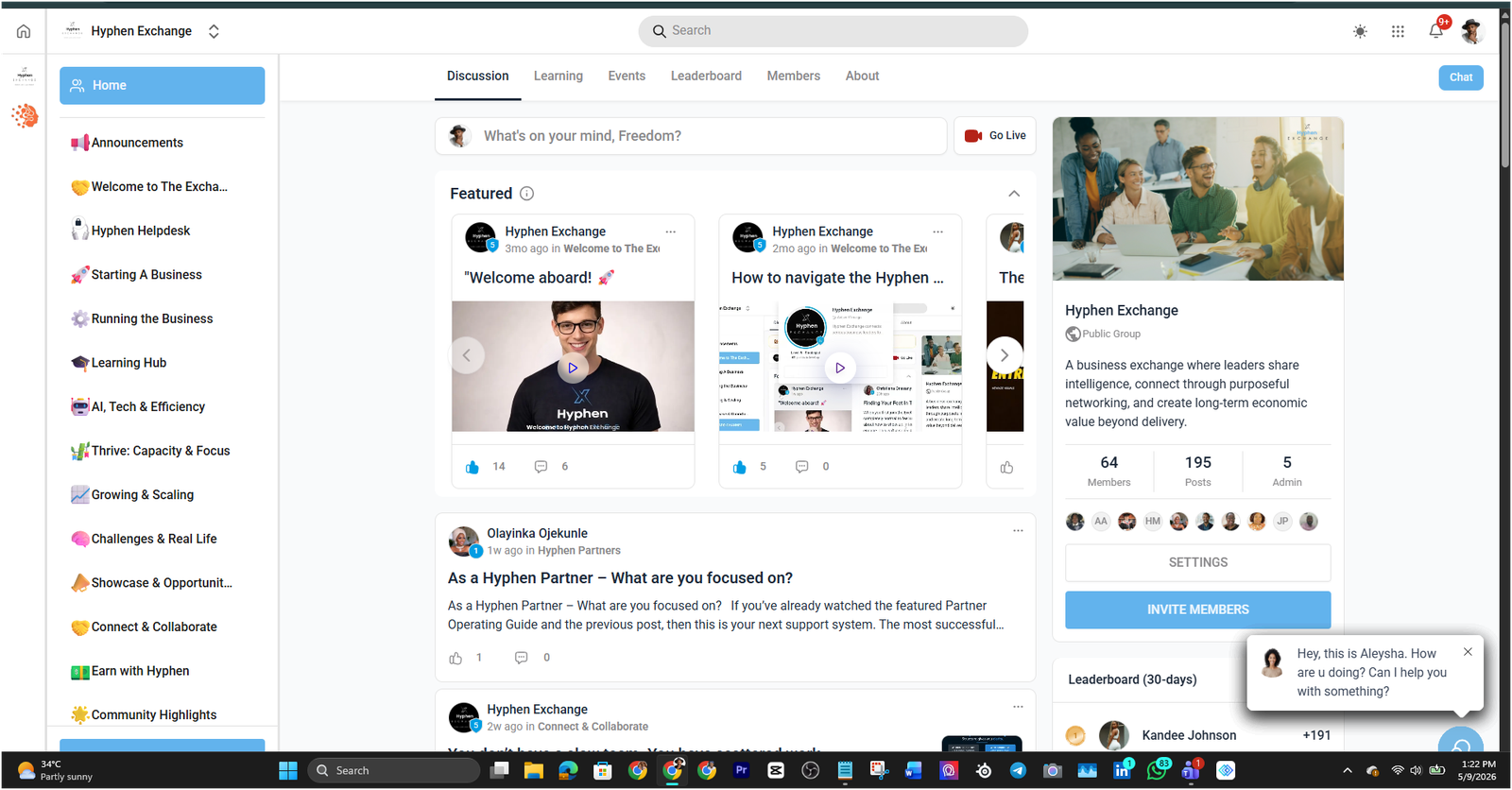Image resolution: width=1512 pixels, height=790 pixels.
Task: Switch to the Events tab
Action: pyautogui.click(x=627, y=76)
